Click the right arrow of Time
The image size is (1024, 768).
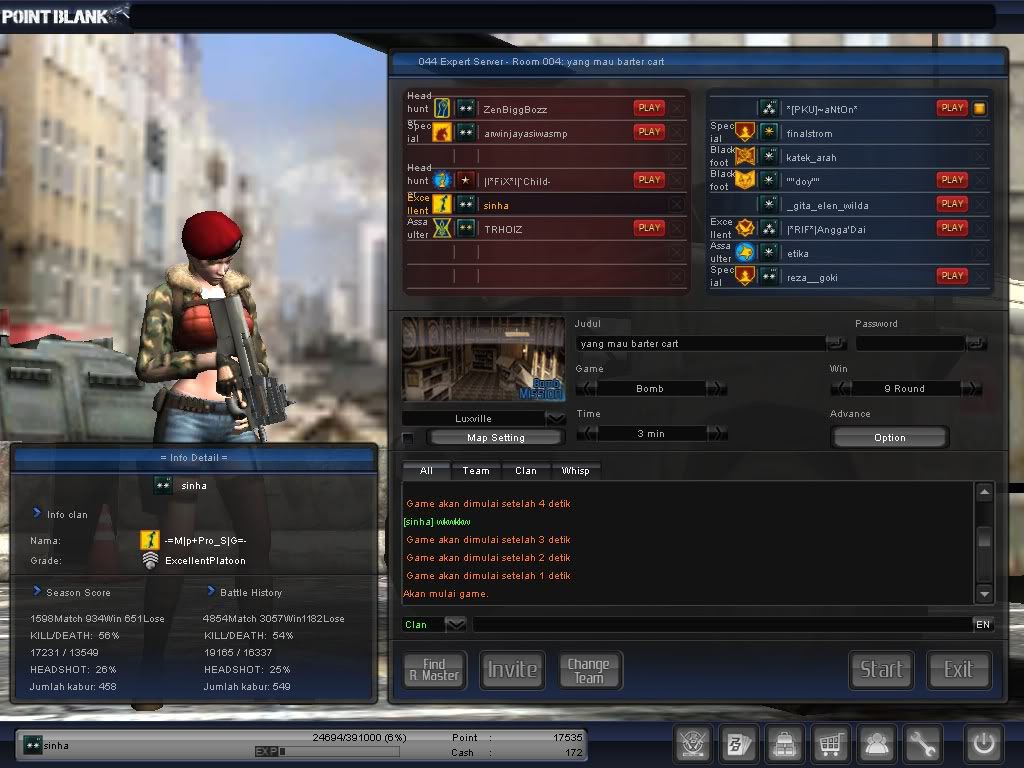pyautogui.click(x=717, y=434)
